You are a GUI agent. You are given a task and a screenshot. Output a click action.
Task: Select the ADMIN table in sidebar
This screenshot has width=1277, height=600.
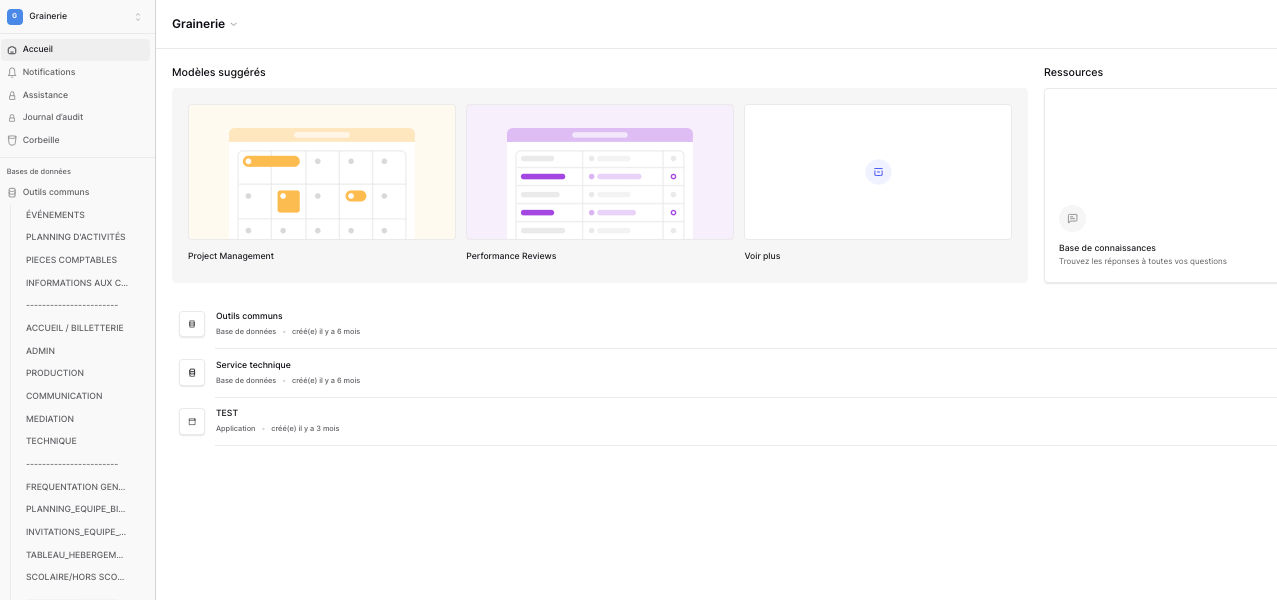pos(40,351)
